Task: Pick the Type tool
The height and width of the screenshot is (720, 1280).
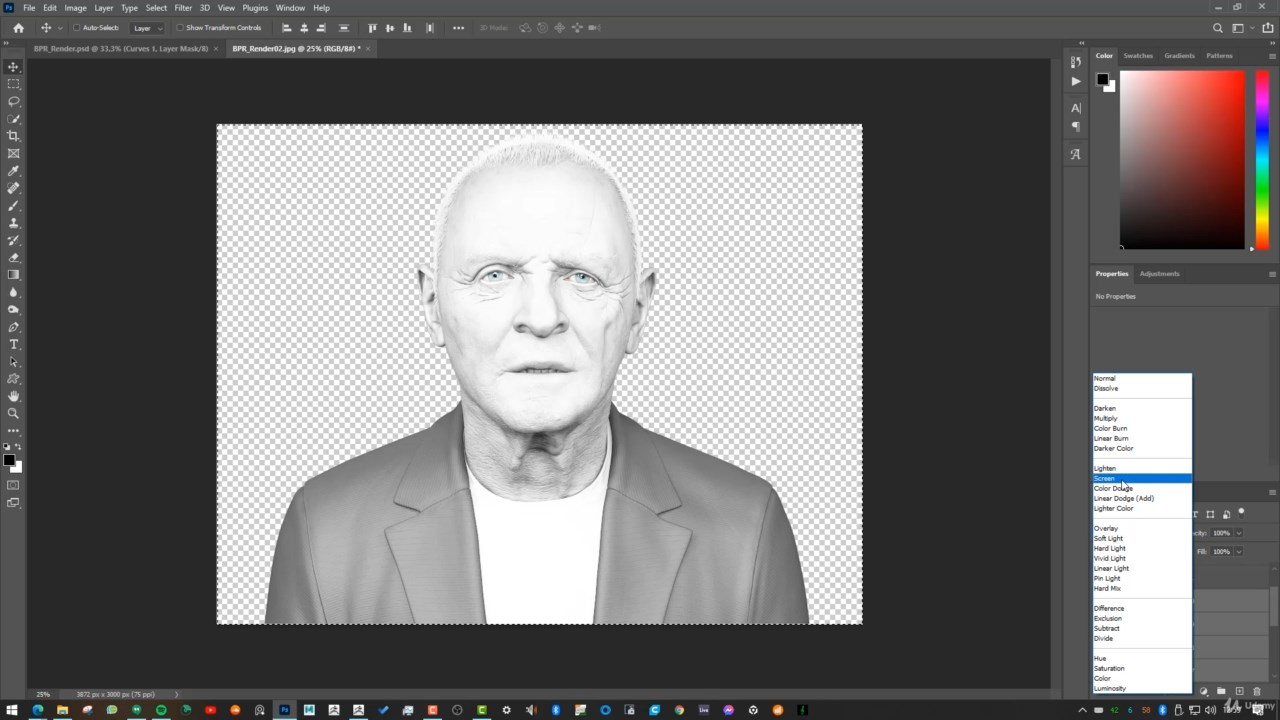Action: click(x=13, y=344)
